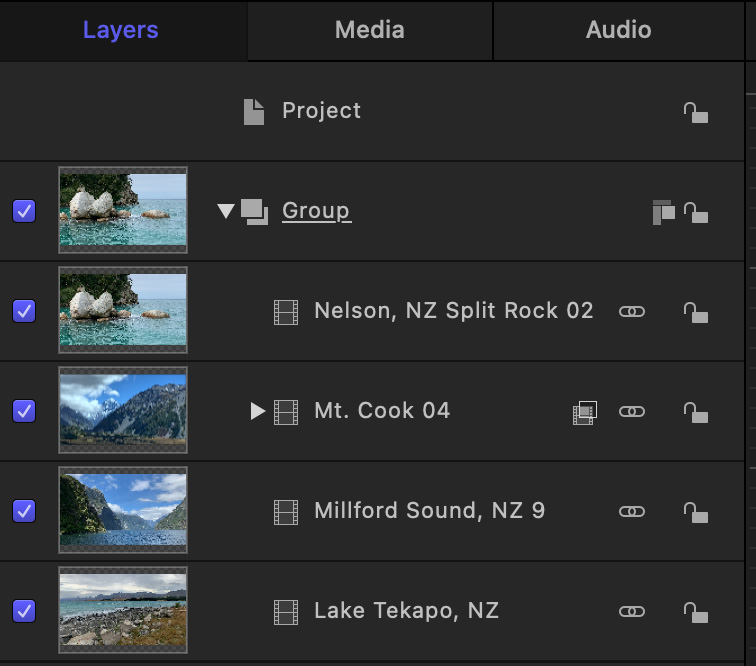This screenshot has width=756, height=666.
Task: Lock the Group layer
Action: 695,212
